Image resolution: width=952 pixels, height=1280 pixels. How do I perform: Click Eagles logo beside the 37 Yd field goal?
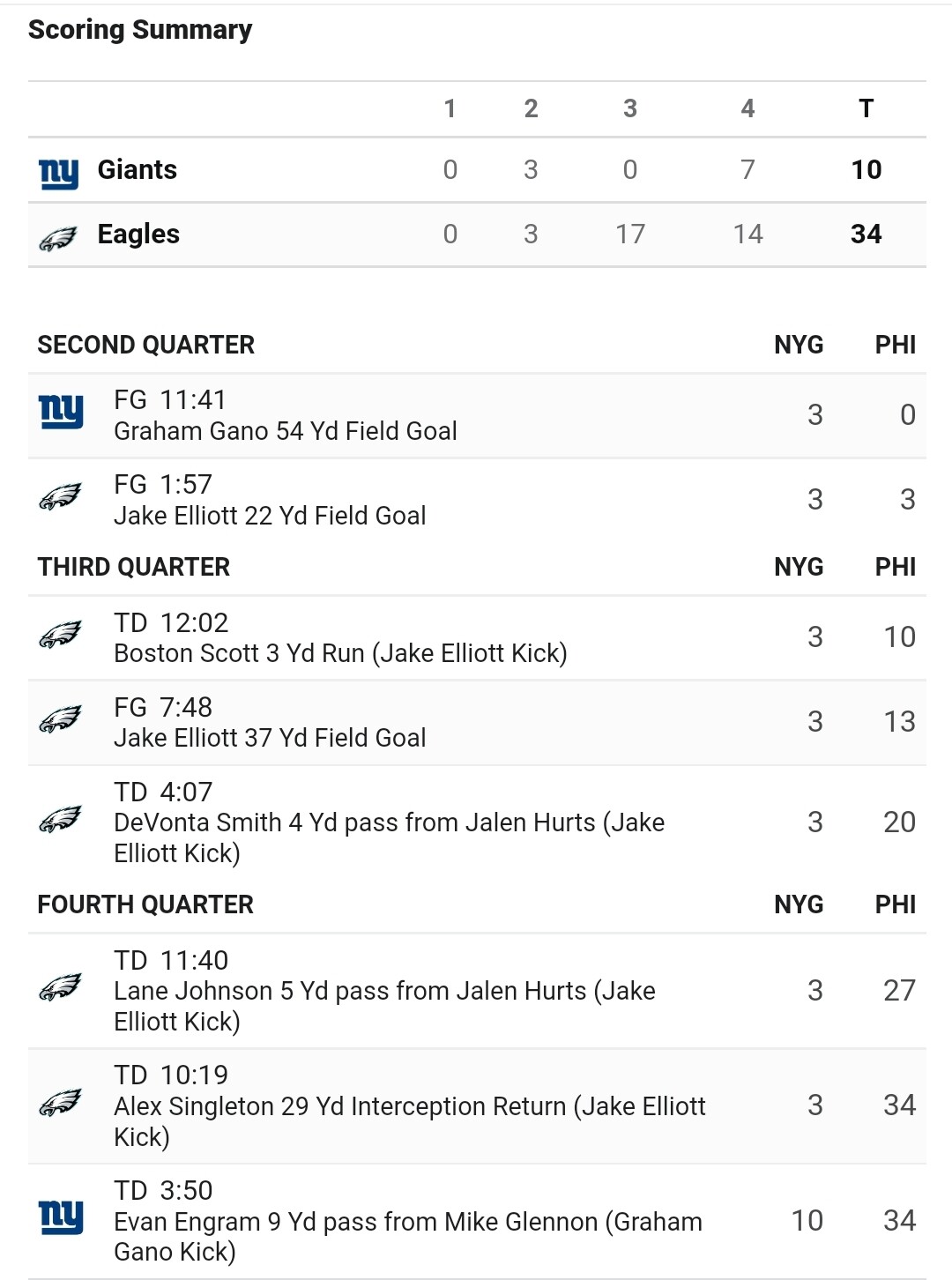coord(60,720)
